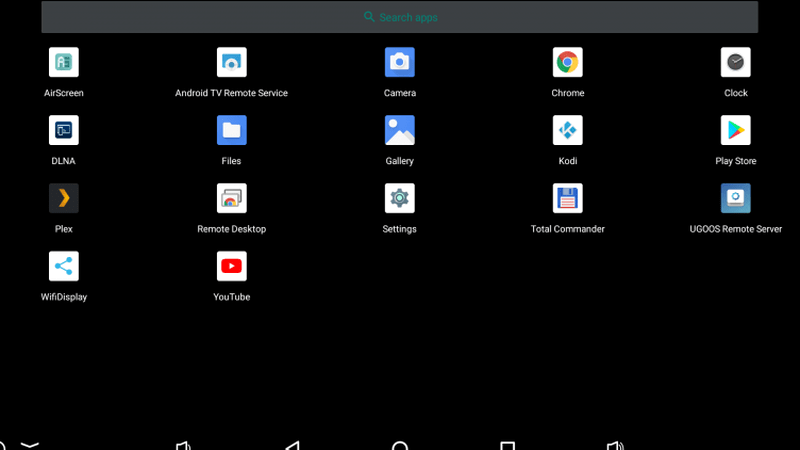Viewport: 800px width, 450px height.
Task: Launch the Chrome browser
Action: coord(567,62)
